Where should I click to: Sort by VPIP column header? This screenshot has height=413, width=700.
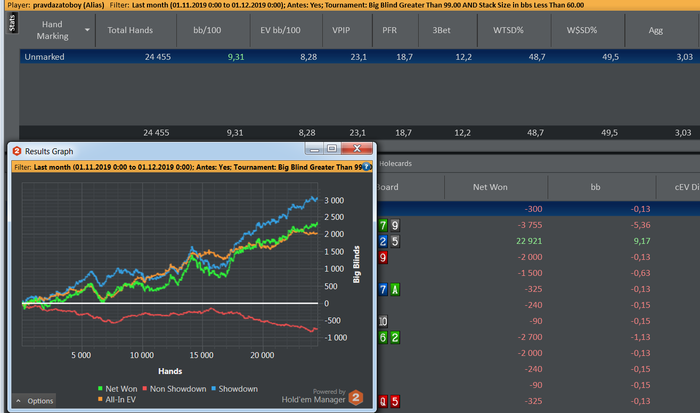[341, 30]
